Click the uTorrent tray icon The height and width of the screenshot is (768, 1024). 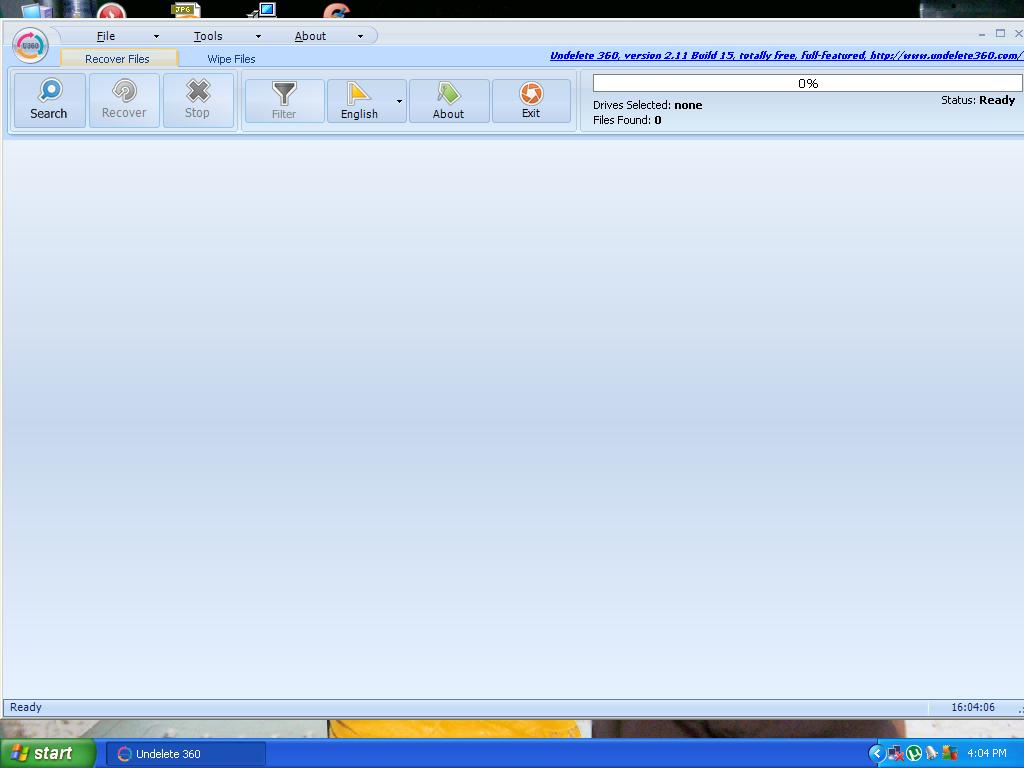[x=914, y=754]
